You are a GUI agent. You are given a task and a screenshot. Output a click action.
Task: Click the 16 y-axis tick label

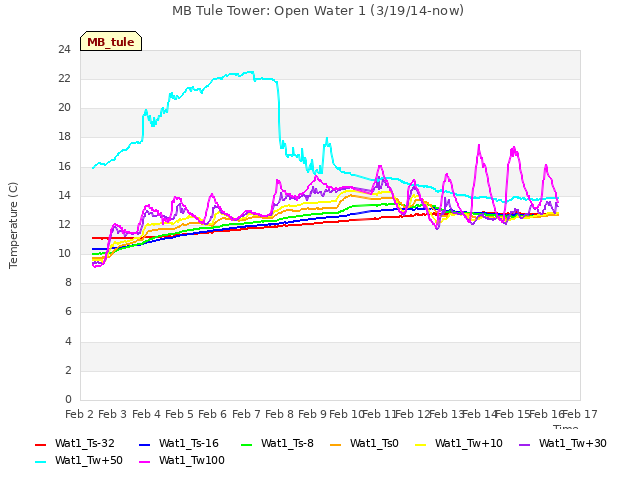64,166
